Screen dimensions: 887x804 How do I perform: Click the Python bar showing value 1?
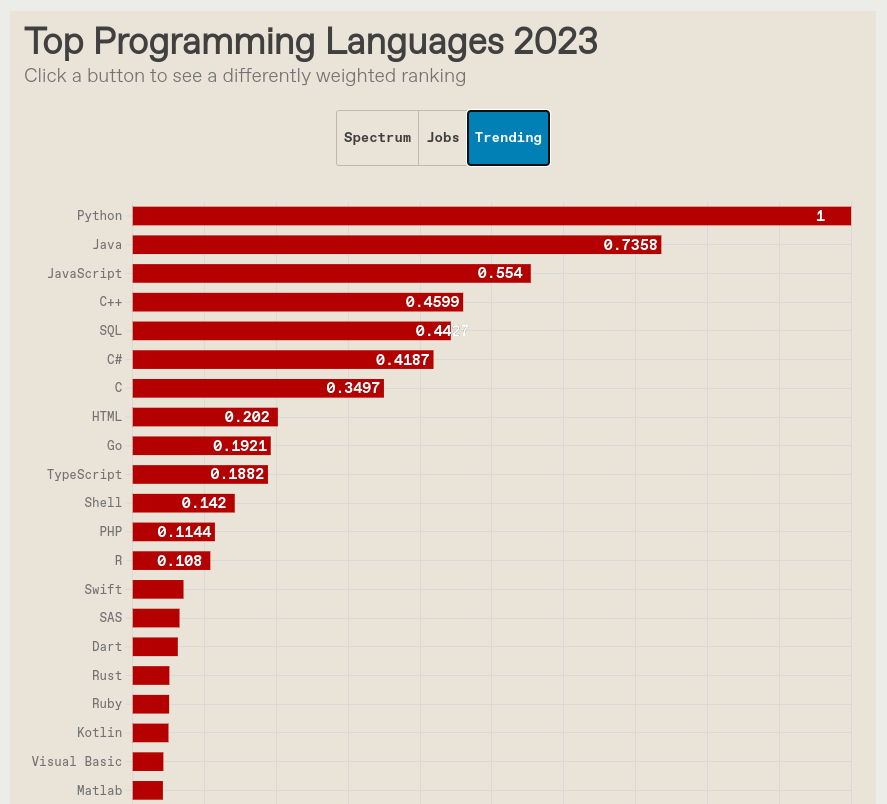[490, 215]
